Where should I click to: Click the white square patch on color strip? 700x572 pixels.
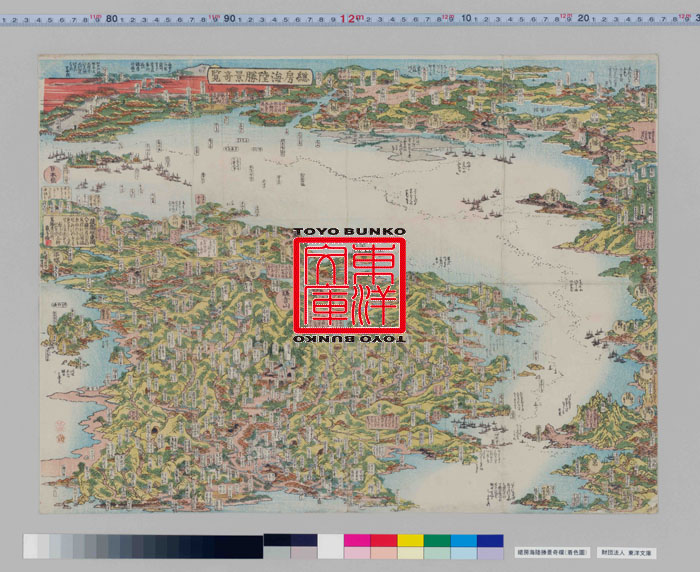tap(331, 546)
